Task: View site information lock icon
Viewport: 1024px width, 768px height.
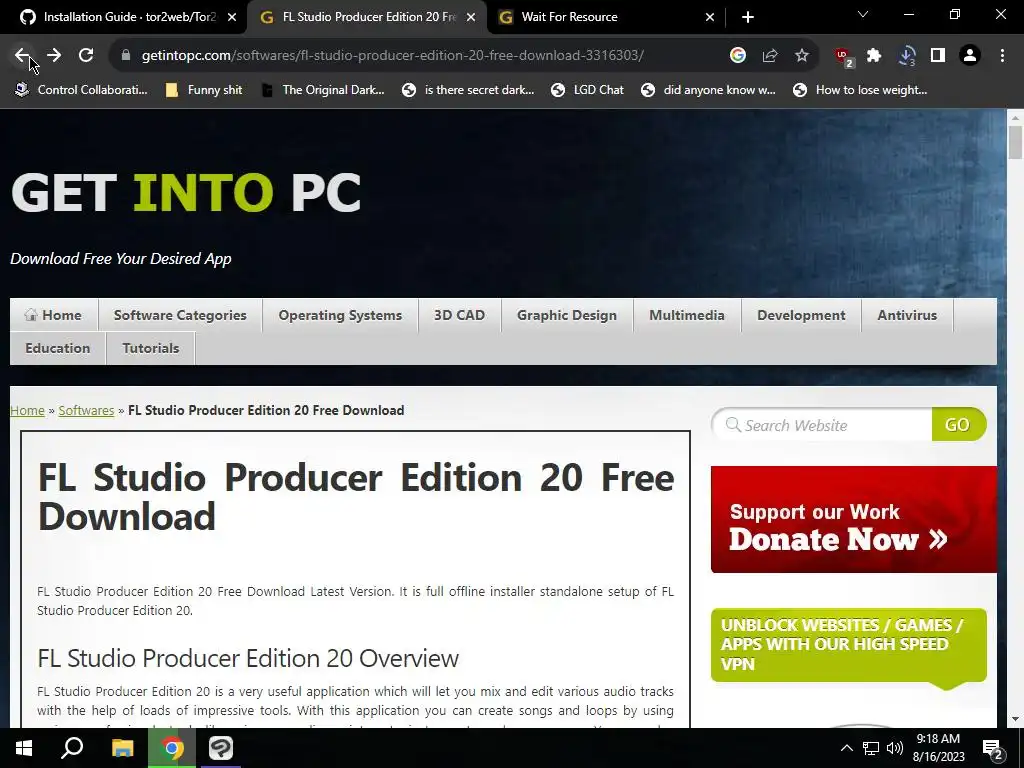Action: 126,56
